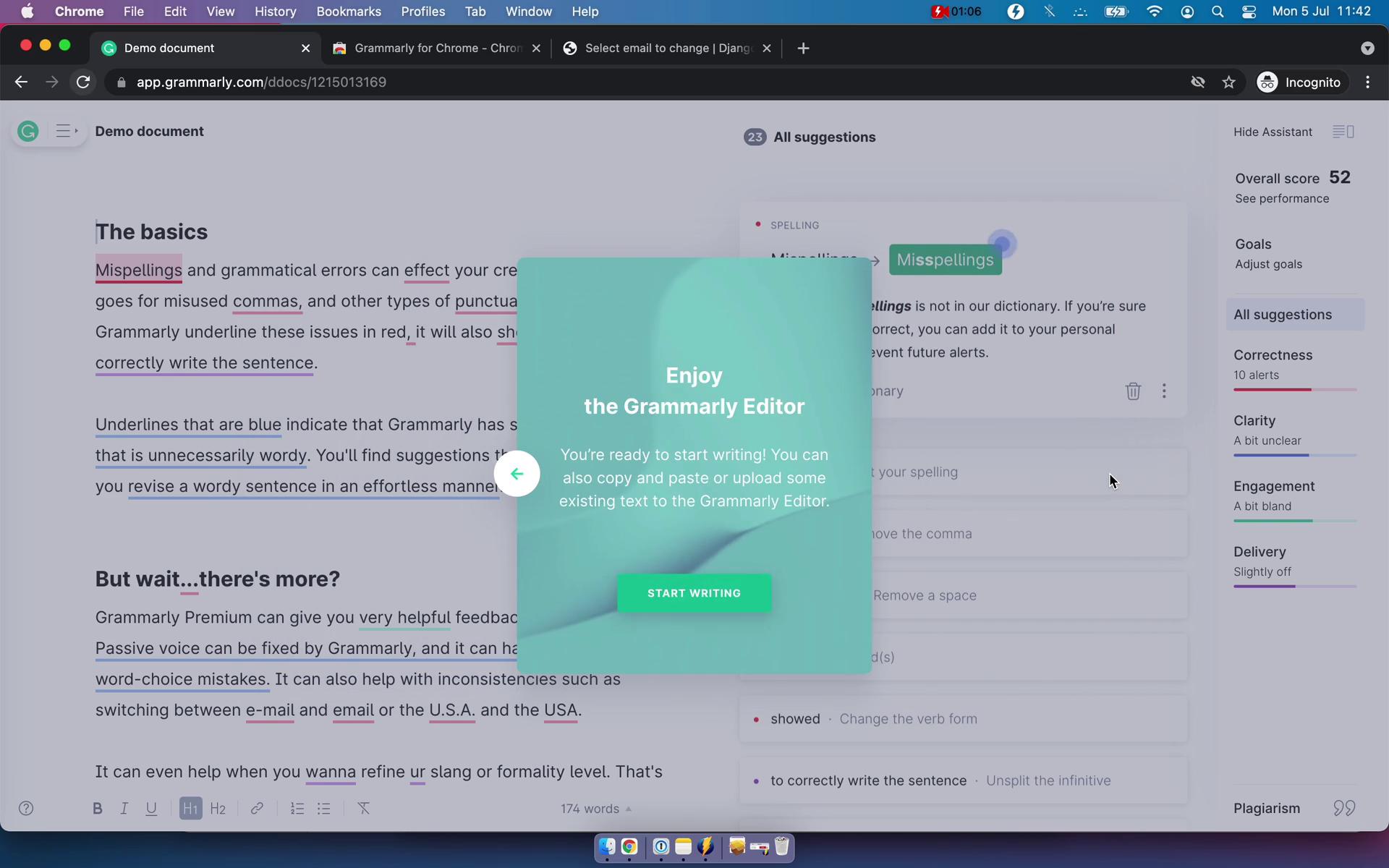Click the Bold formatting icon
Screen dimensions: 1389x868
click(98, 808)
